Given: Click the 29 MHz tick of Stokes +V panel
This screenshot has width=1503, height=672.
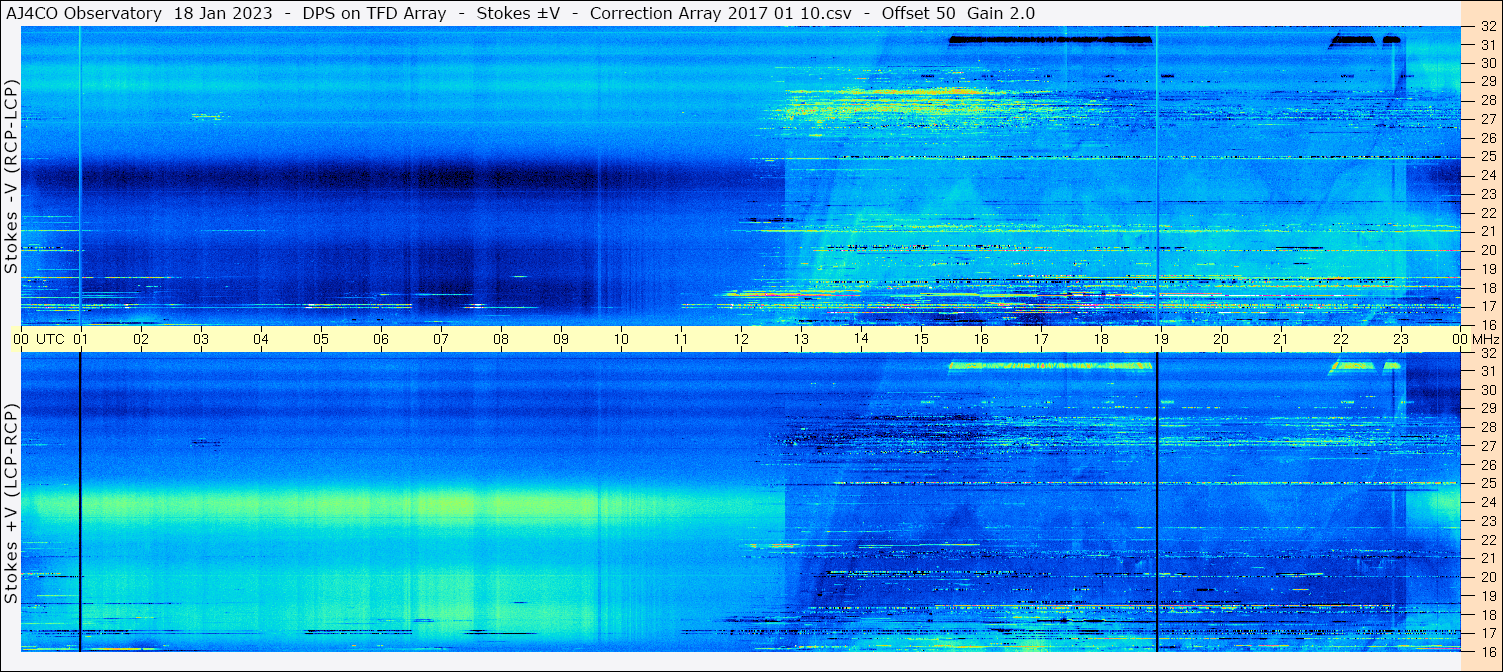Looking at the screenshot, I should [x=1487, y=409].
